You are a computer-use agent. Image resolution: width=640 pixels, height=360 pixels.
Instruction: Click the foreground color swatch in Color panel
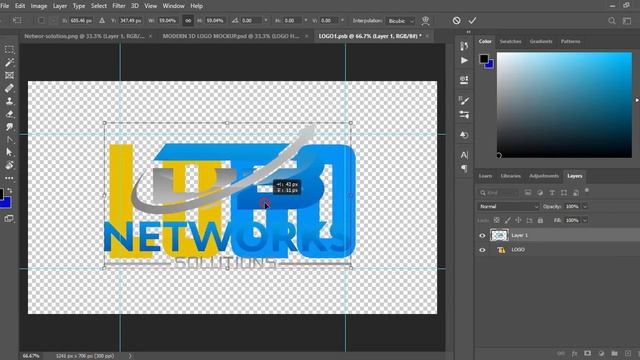[484, 58]
